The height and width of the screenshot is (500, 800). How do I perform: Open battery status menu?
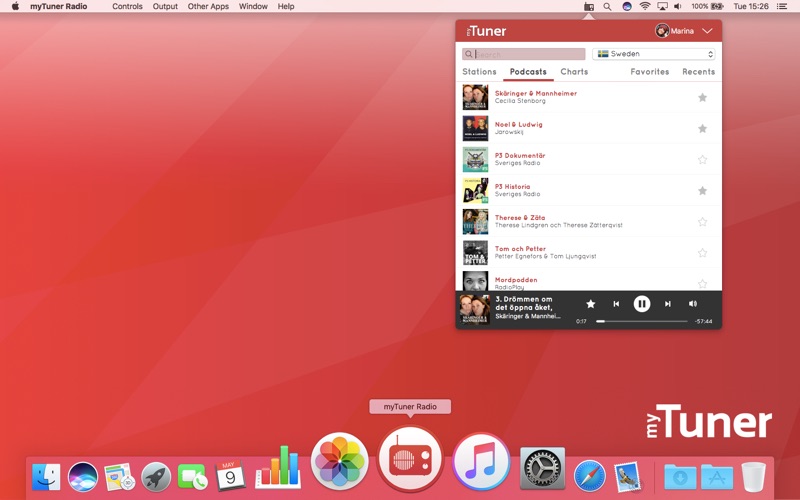point(708,7)
